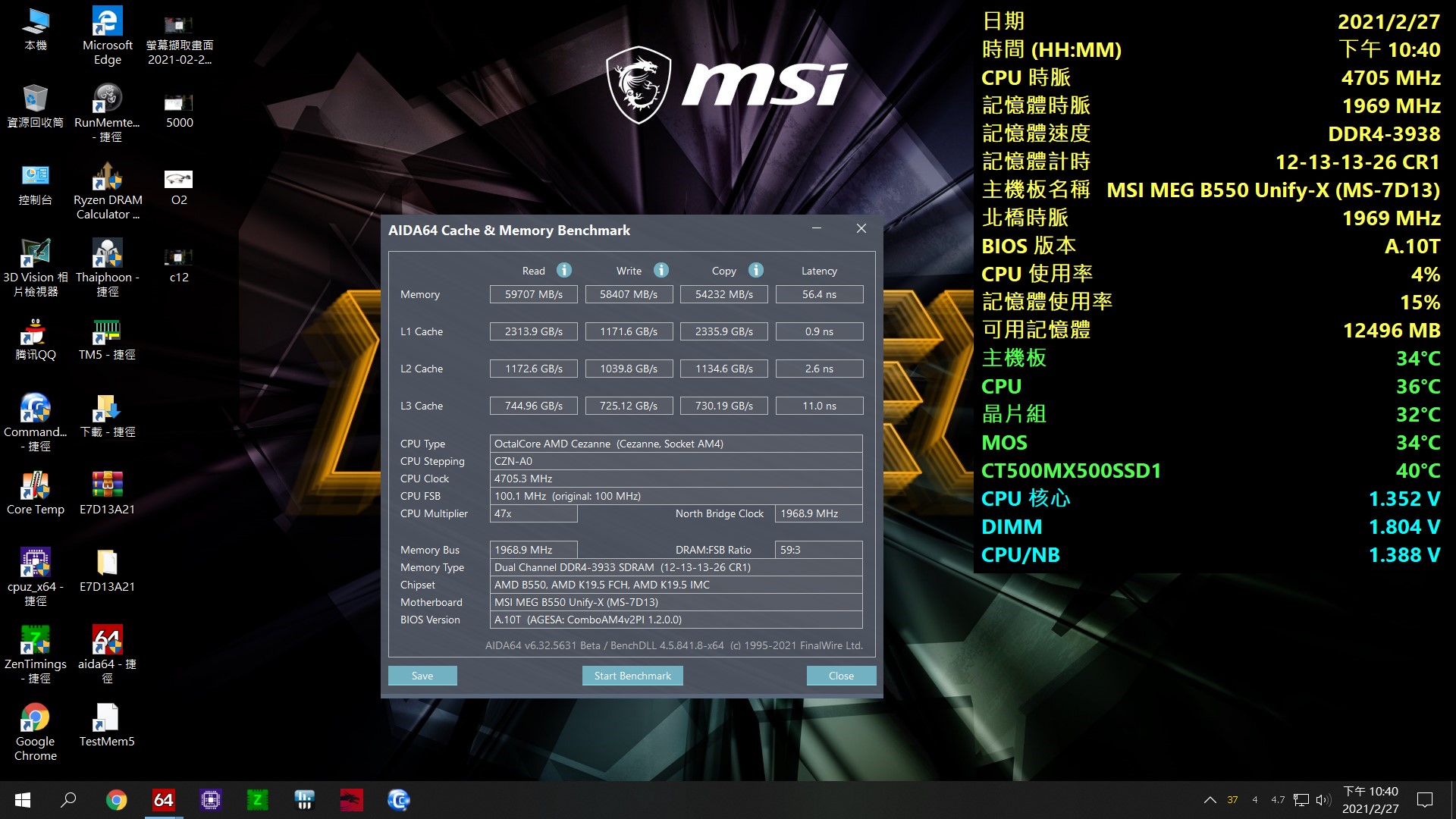Viewport: 1456px width, 819px height.
Task: Open the TestMem5 desktop icon
Action: [107, 725]
